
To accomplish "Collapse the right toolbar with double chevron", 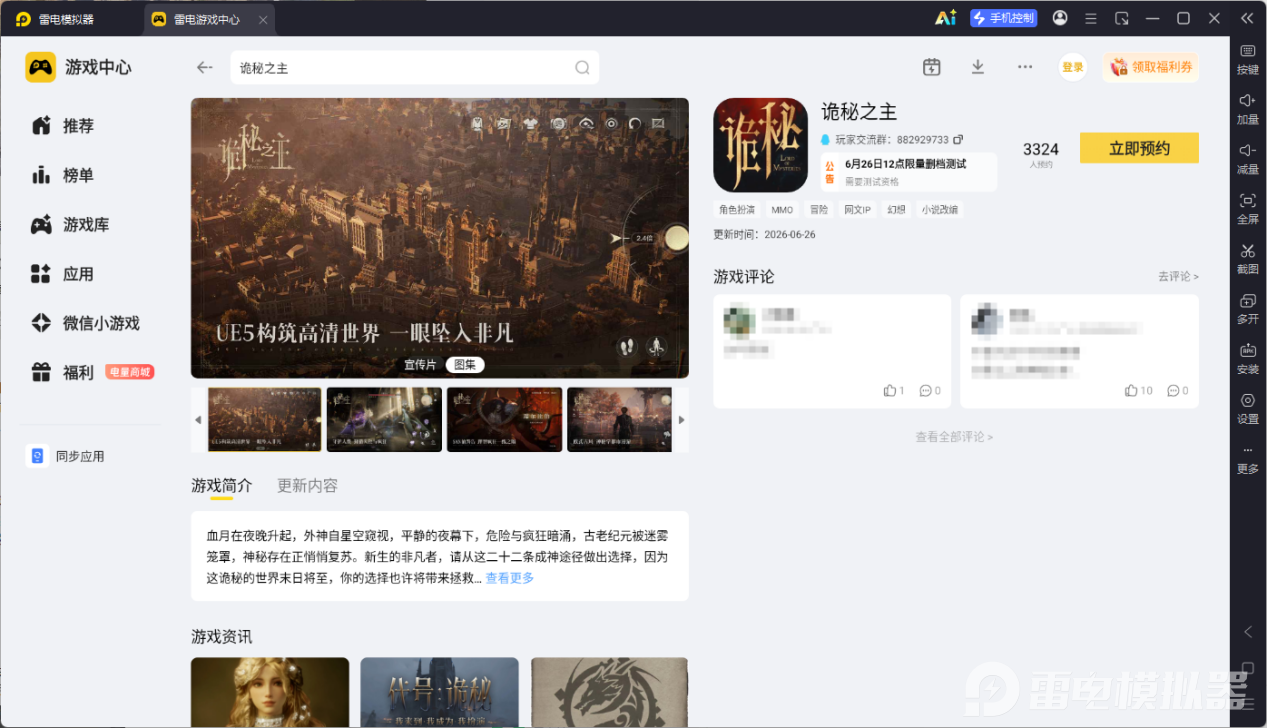I will click(1246, 18).
